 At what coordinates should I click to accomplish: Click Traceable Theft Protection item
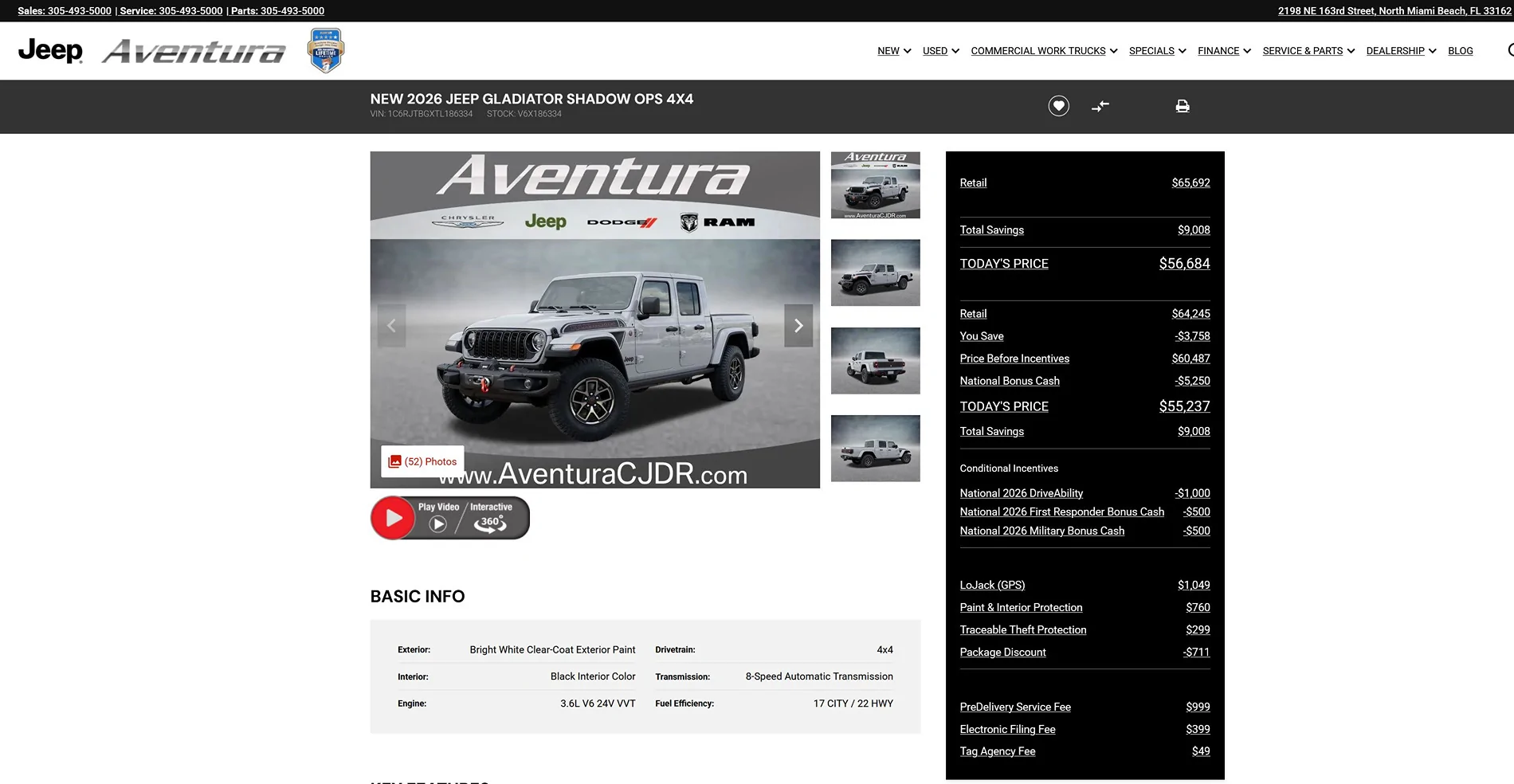1085,629
